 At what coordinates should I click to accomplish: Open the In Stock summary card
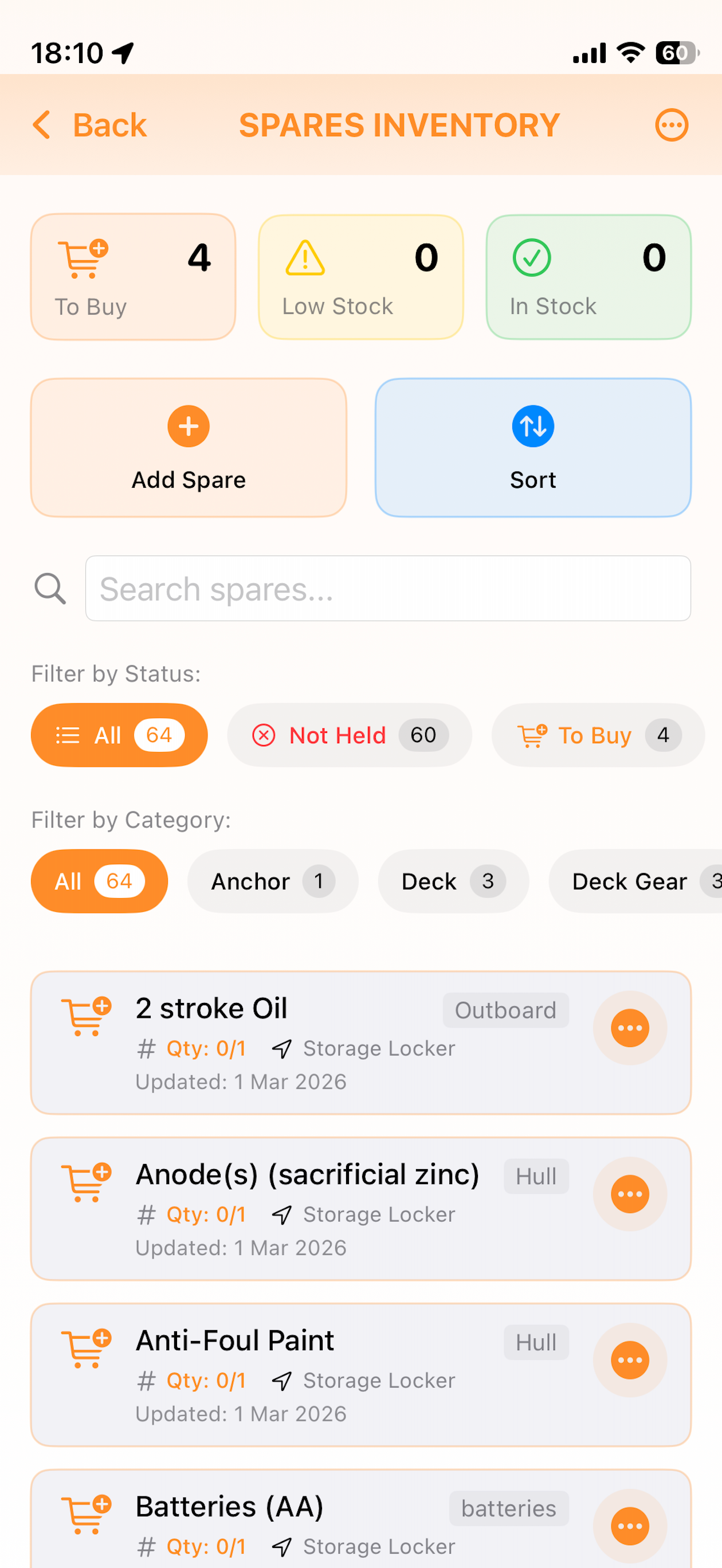pyautogui.click(x=588, y=277)
